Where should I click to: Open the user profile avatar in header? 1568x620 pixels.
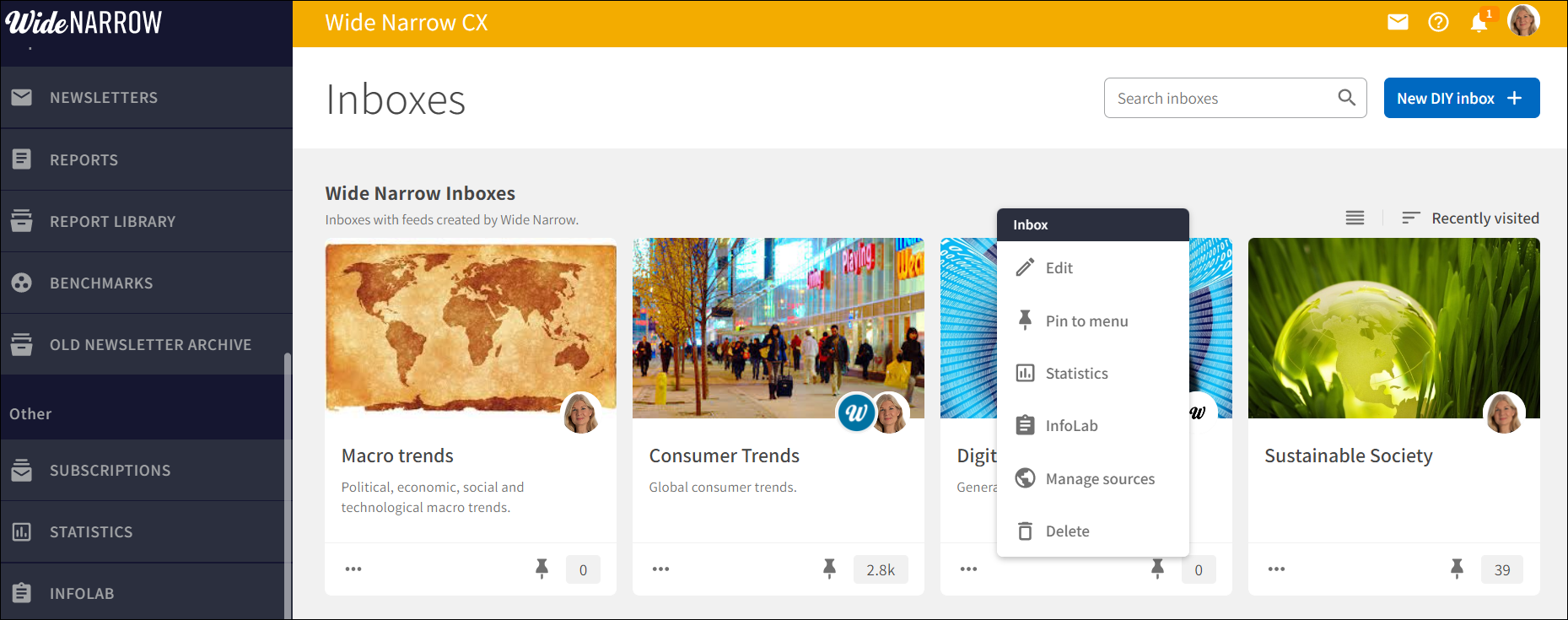click(x=1523, y=20)
